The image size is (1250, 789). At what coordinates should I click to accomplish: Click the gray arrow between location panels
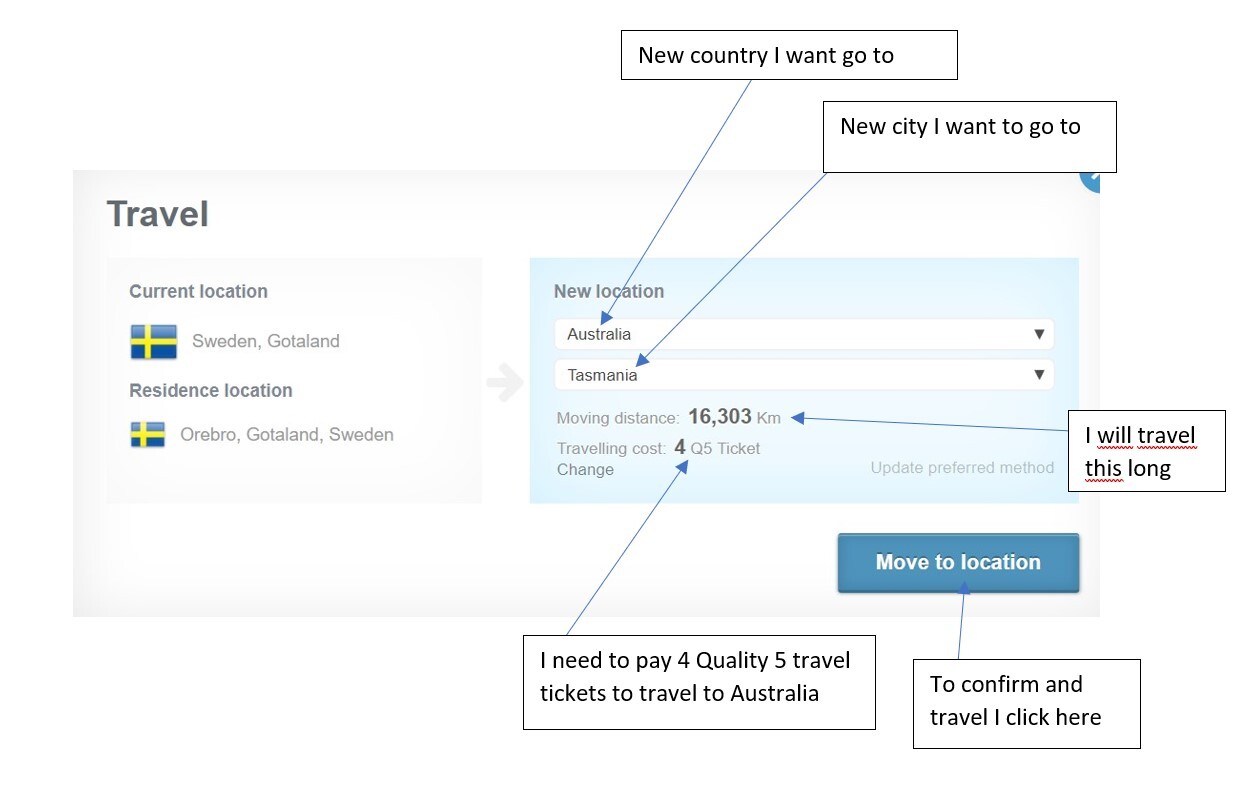(505, 383)
